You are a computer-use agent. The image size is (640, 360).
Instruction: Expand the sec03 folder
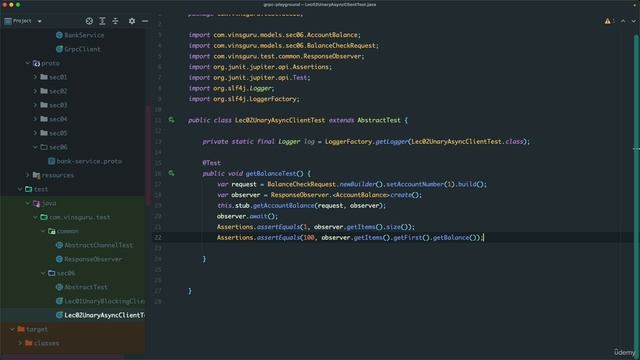point(35,105)
